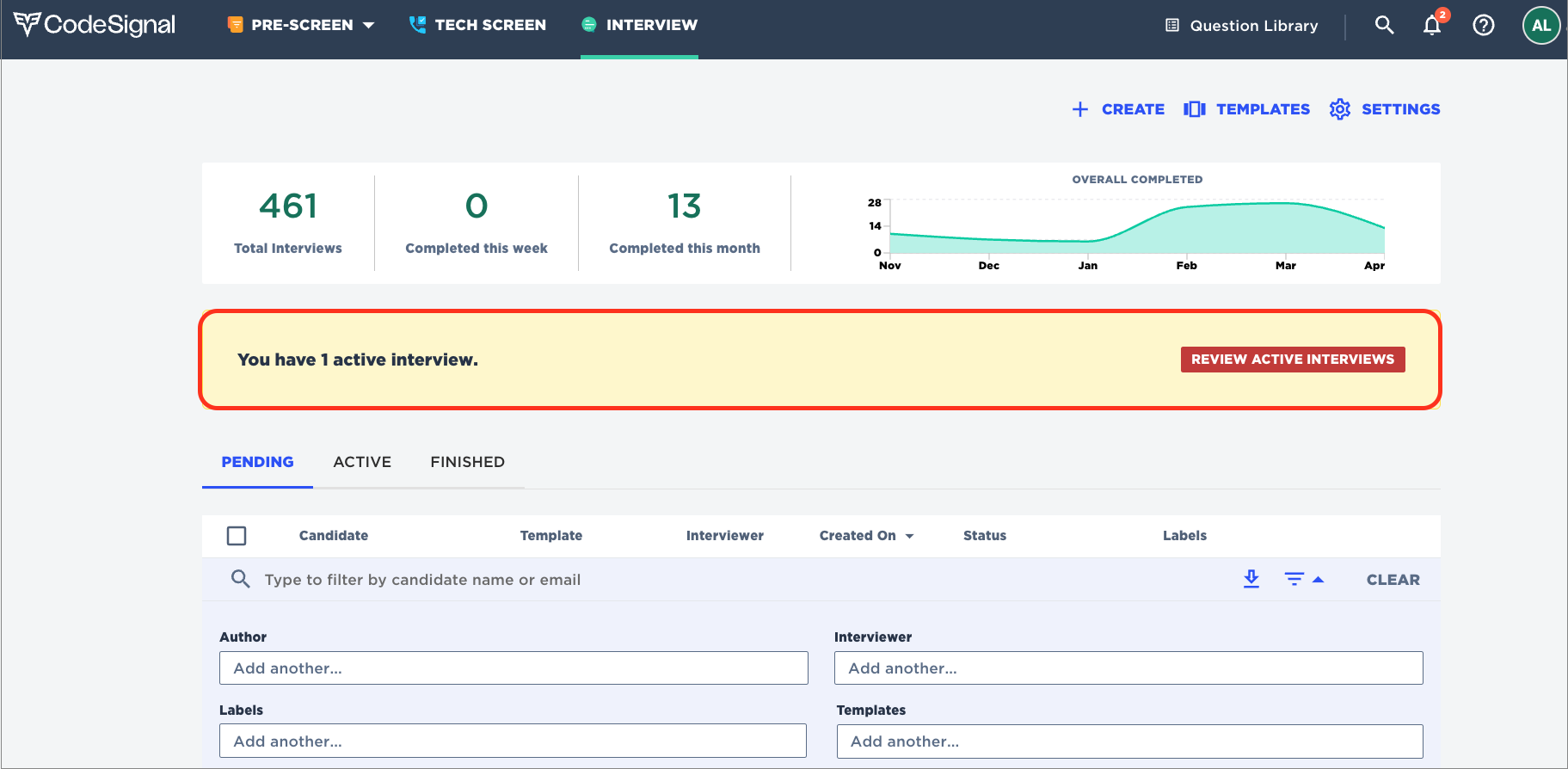The width and height of the screenshot is (1568, 769).
Task: Open search with the magnifier icon
Action: pyautogui.click(x=1384, y=25)
